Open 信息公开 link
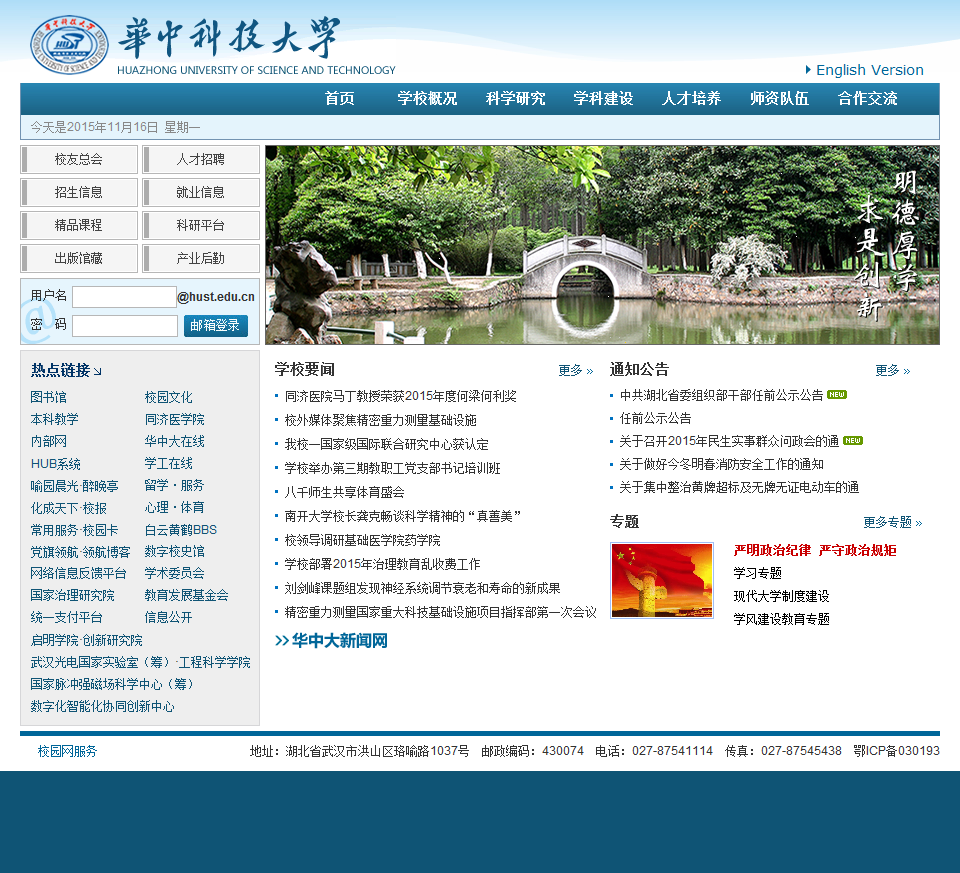The height and width of the screenshot is (873, 960). tap(168, 618)
